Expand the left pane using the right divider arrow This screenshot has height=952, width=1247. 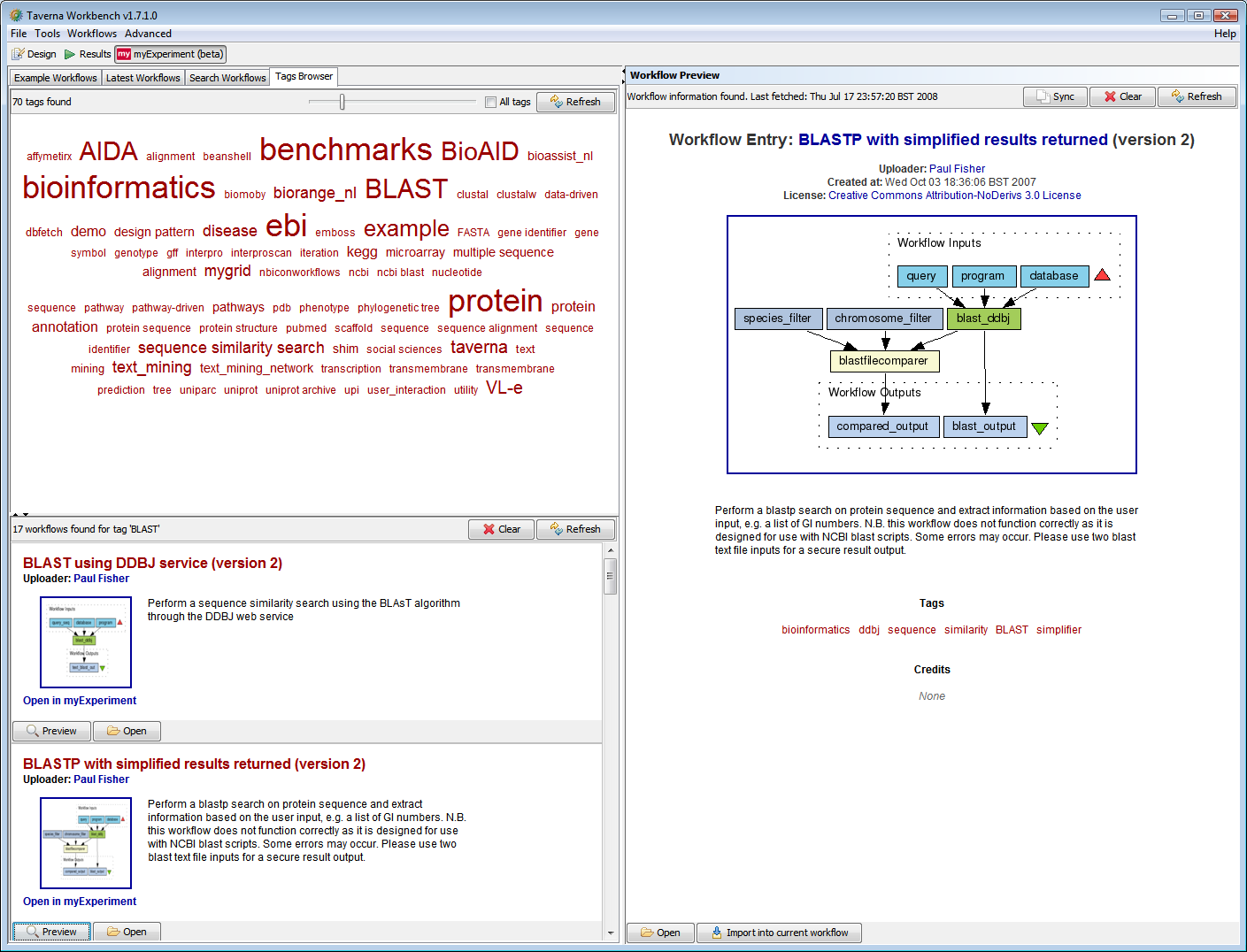click(x=622, y=82)
